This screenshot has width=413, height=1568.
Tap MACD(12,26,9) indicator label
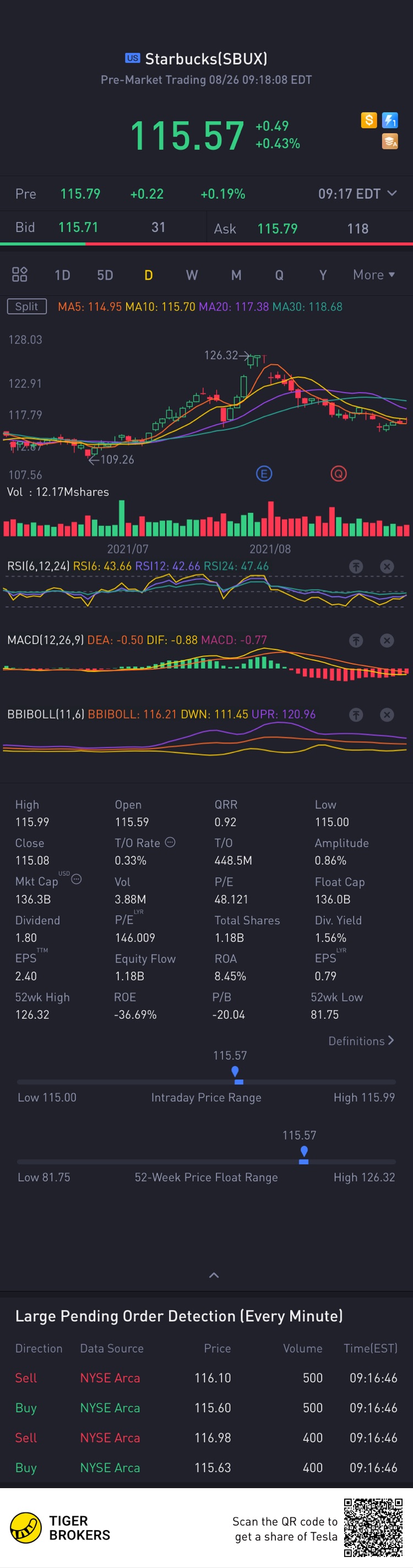click(x=45, y=640)
